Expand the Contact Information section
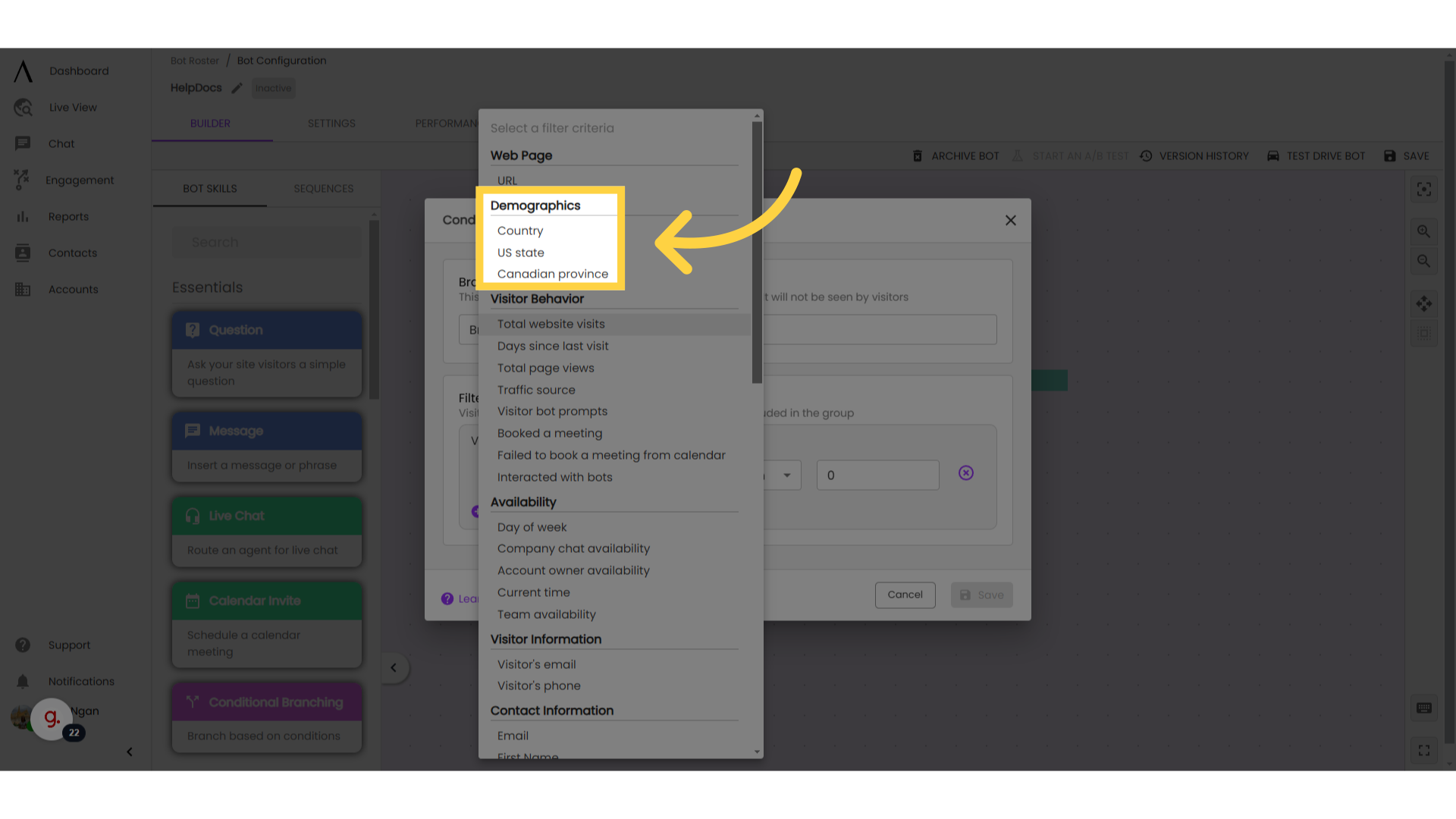Viewport: 1456px width, 819px height. pyautogui.click(x=552, y=711)
